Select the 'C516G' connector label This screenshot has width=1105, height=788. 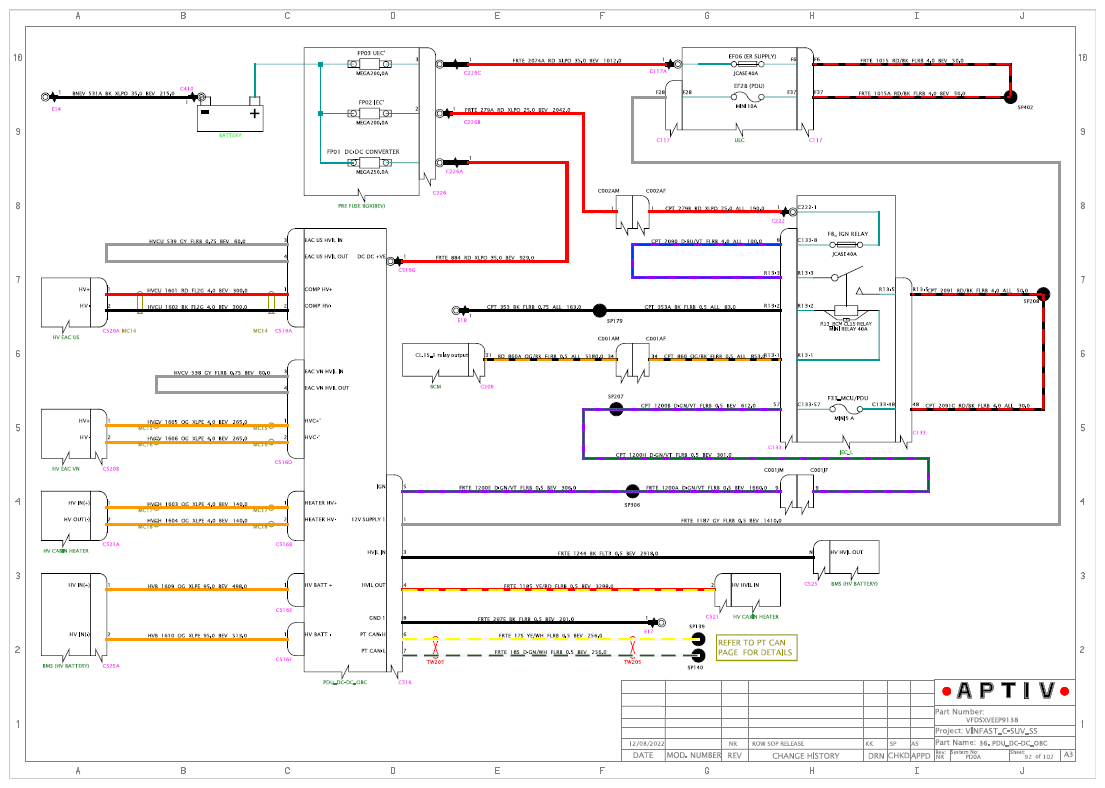(x=407, y=270)
